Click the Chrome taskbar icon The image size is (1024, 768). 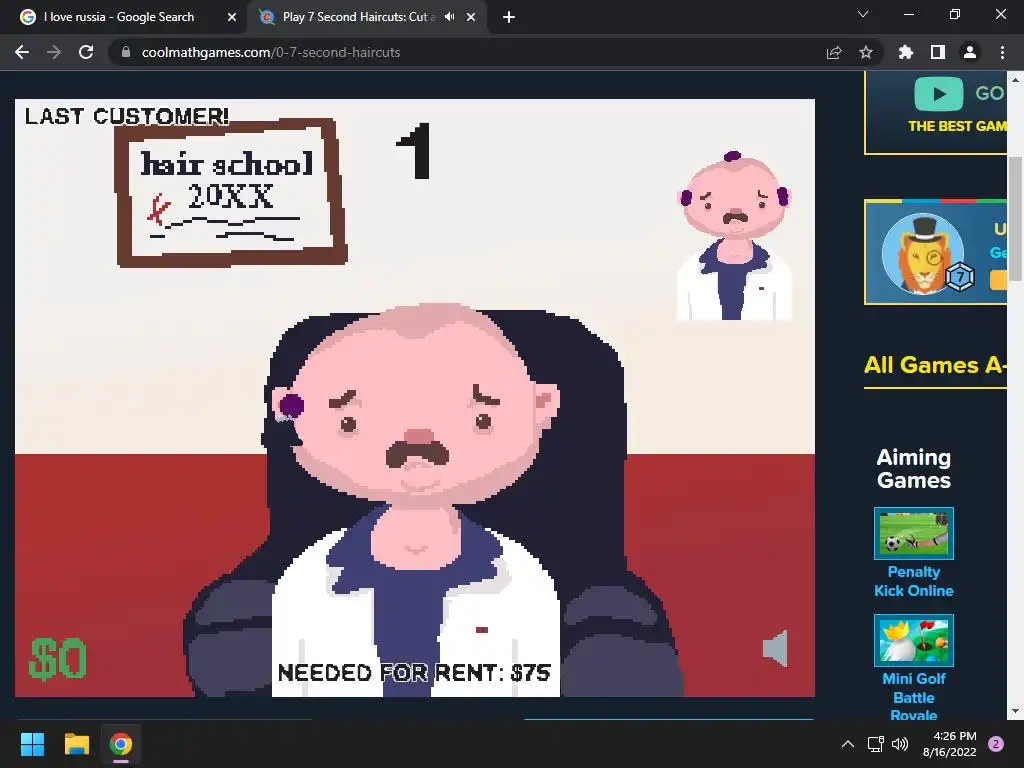click(120, 744)
